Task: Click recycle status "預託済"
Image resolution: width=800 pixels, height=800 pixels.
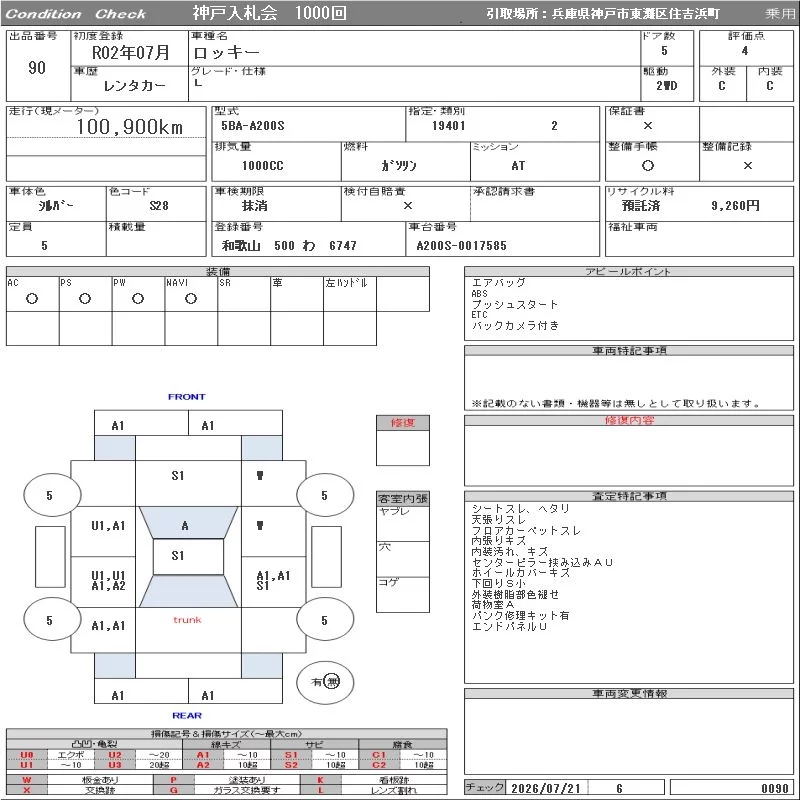Action: (641, 206)
